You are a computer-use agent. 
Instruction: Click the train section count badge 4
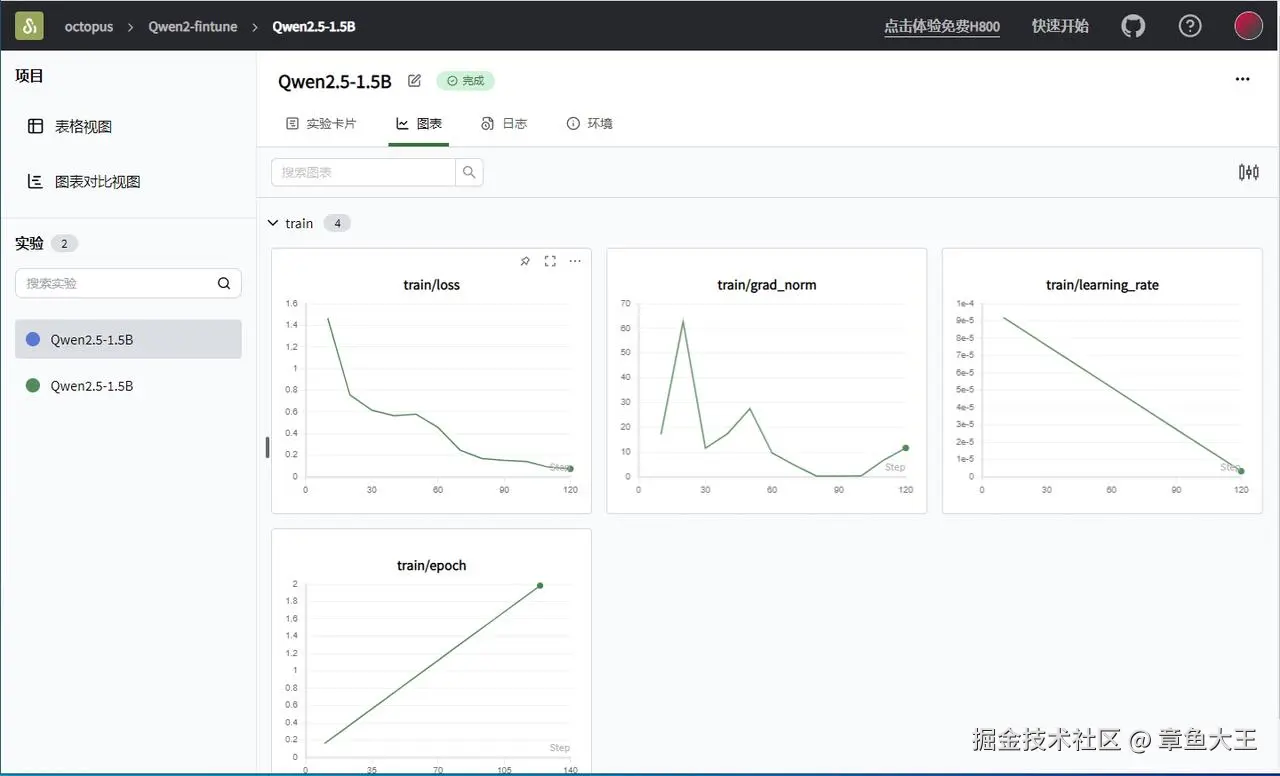(x=337, y=223)
